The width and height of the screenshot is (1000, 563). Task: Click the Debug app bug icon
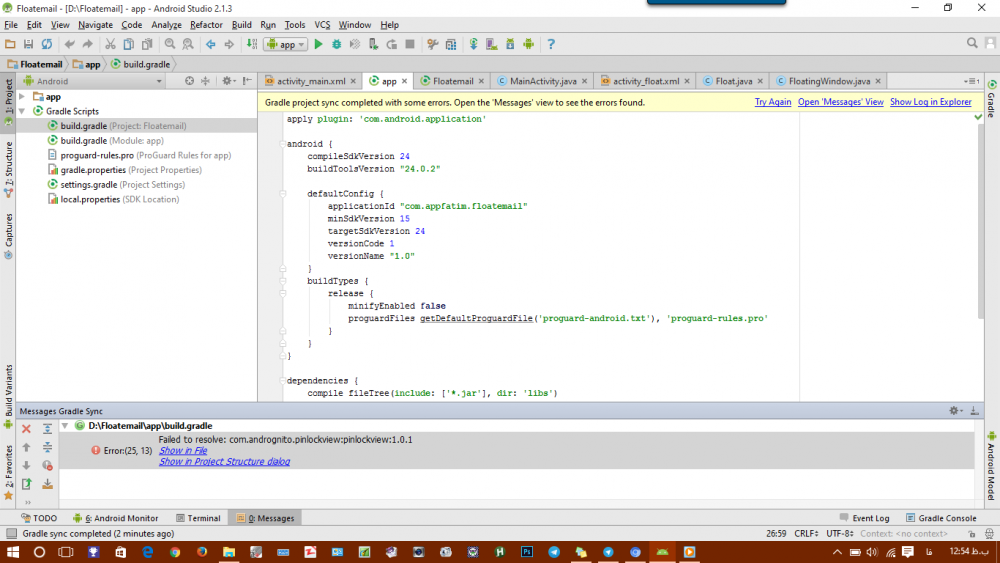click(336, 44)
